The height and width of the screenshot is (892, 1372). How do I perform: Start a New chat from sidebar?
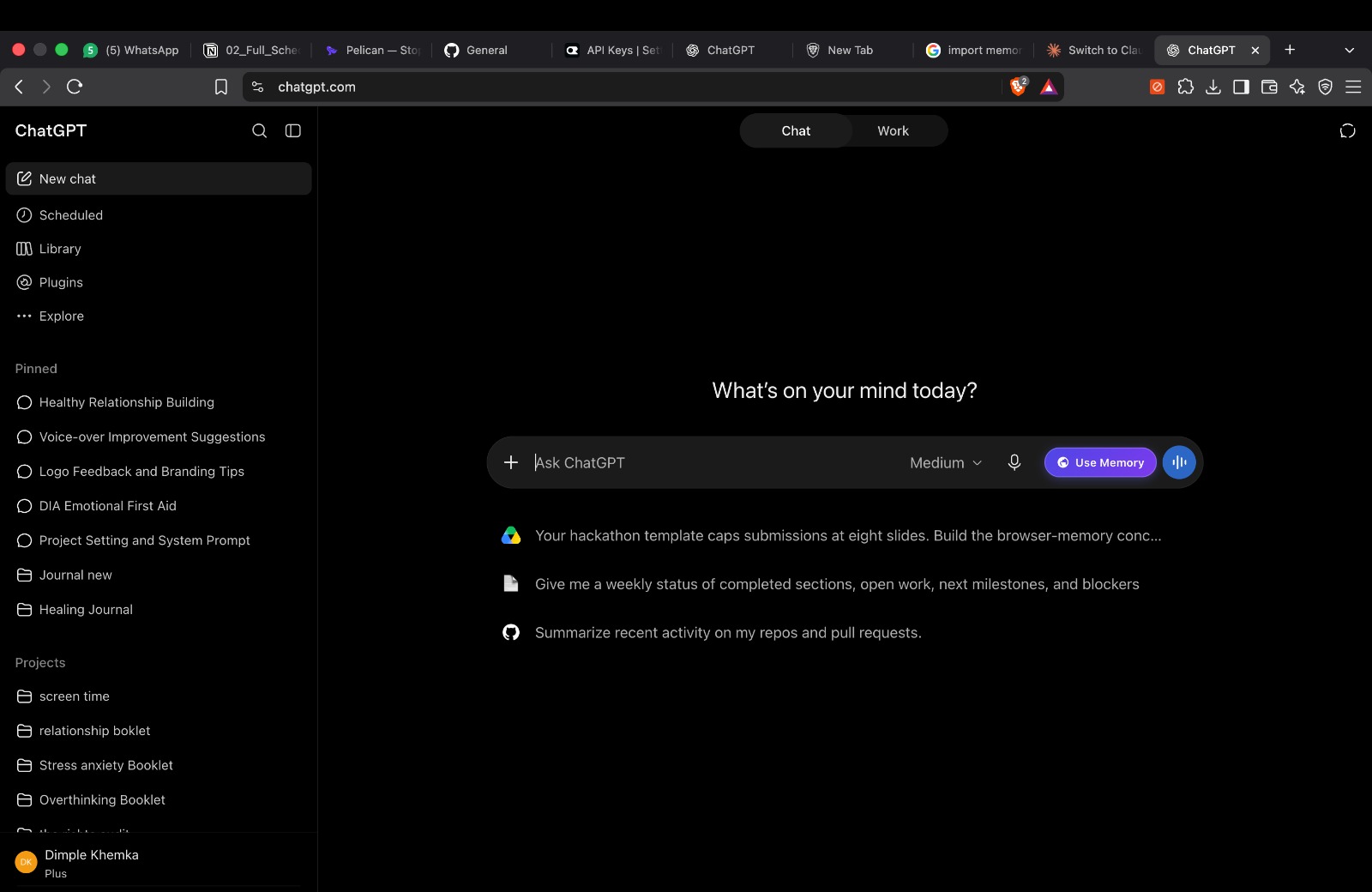159,178
